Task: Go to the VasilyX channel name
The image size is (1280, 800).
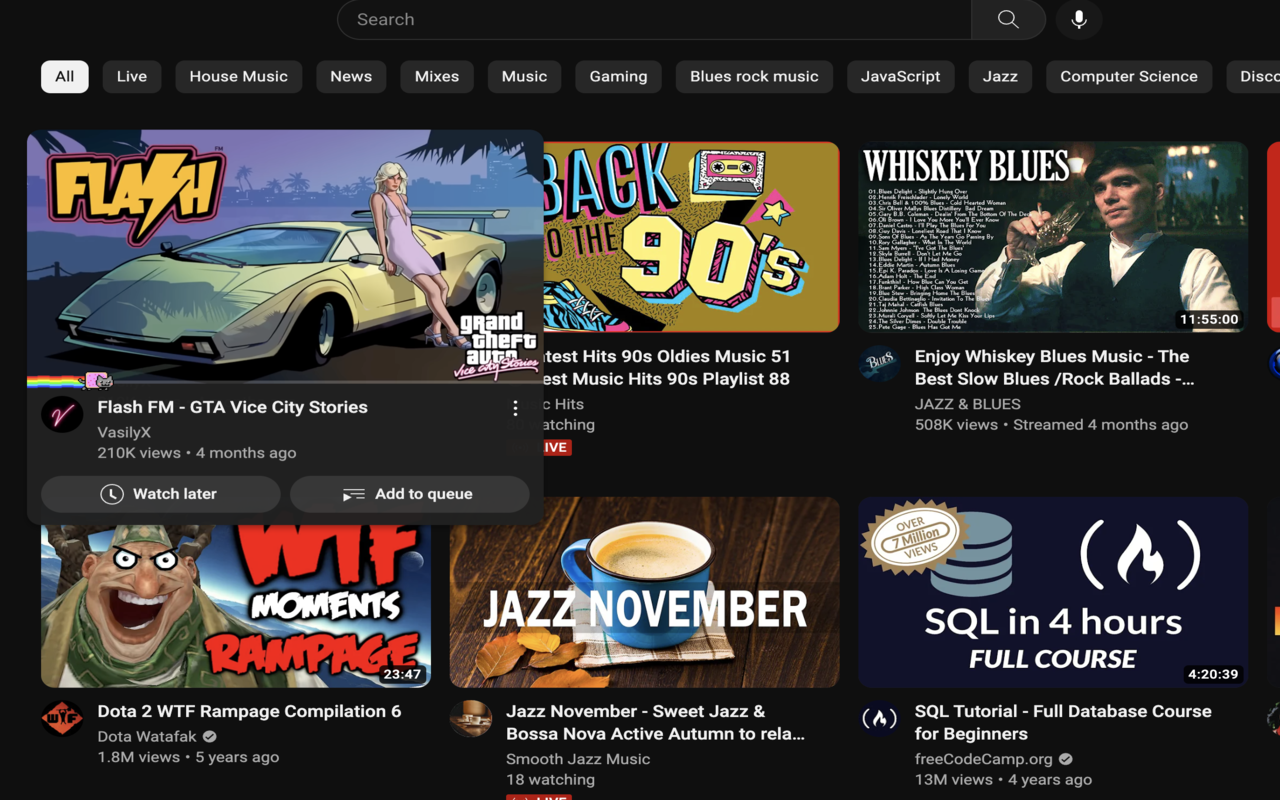Action: pyautogui.click(x=124, y=432)
